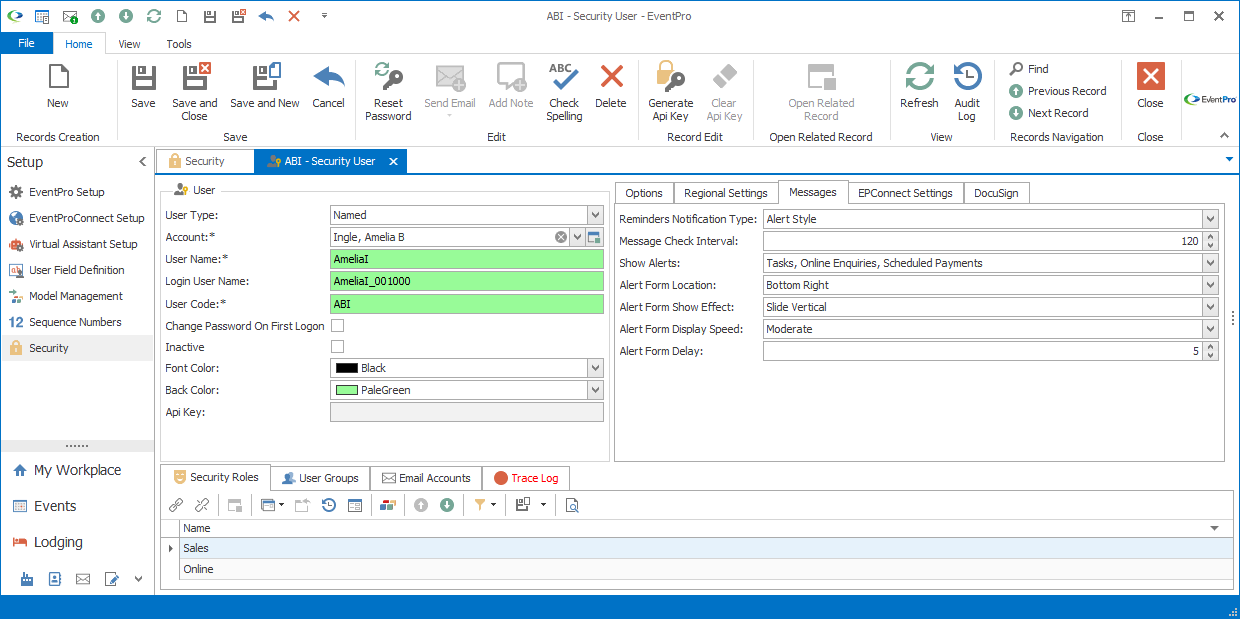Go to Next Record
This screenshot has width=1240, height=619.
pyautogui.click(x=1049, y=113)
